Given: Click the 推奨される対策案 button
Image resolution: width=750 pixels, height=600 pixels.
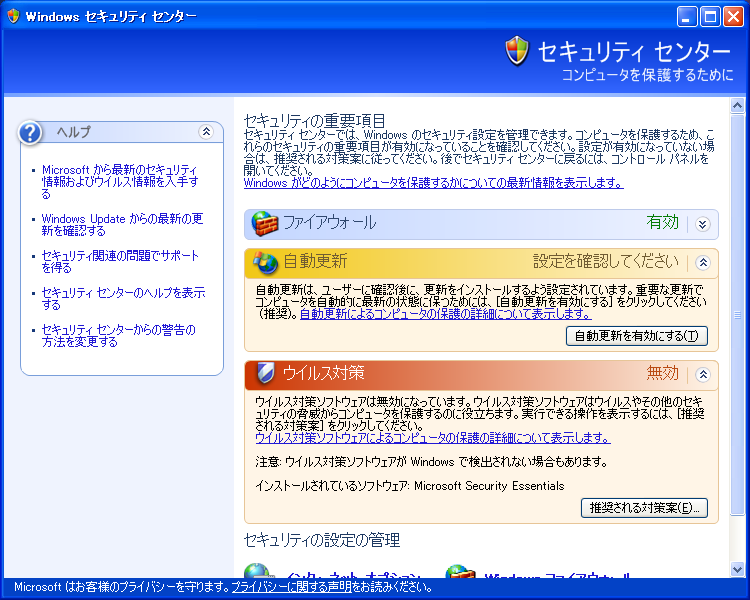Looking at the screenshot, I should (x=644, y=508).
